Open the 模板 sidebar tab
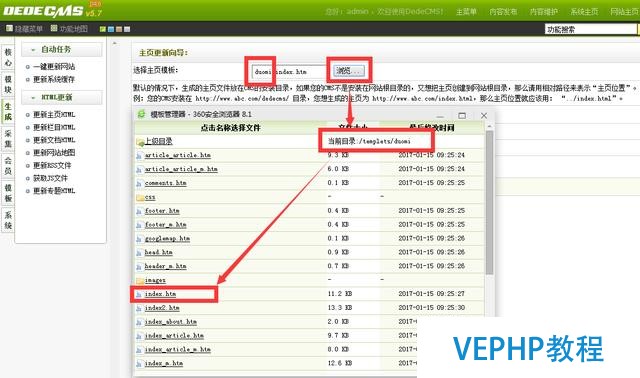Image resolution: width=640 pixels, height=378 pixels. pos(8,193)
